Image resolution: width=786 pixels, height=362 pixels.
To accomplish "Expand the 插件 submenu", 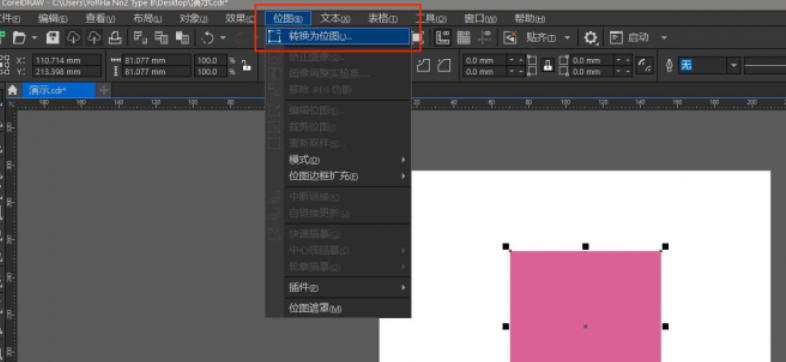I will coord(348,288).
